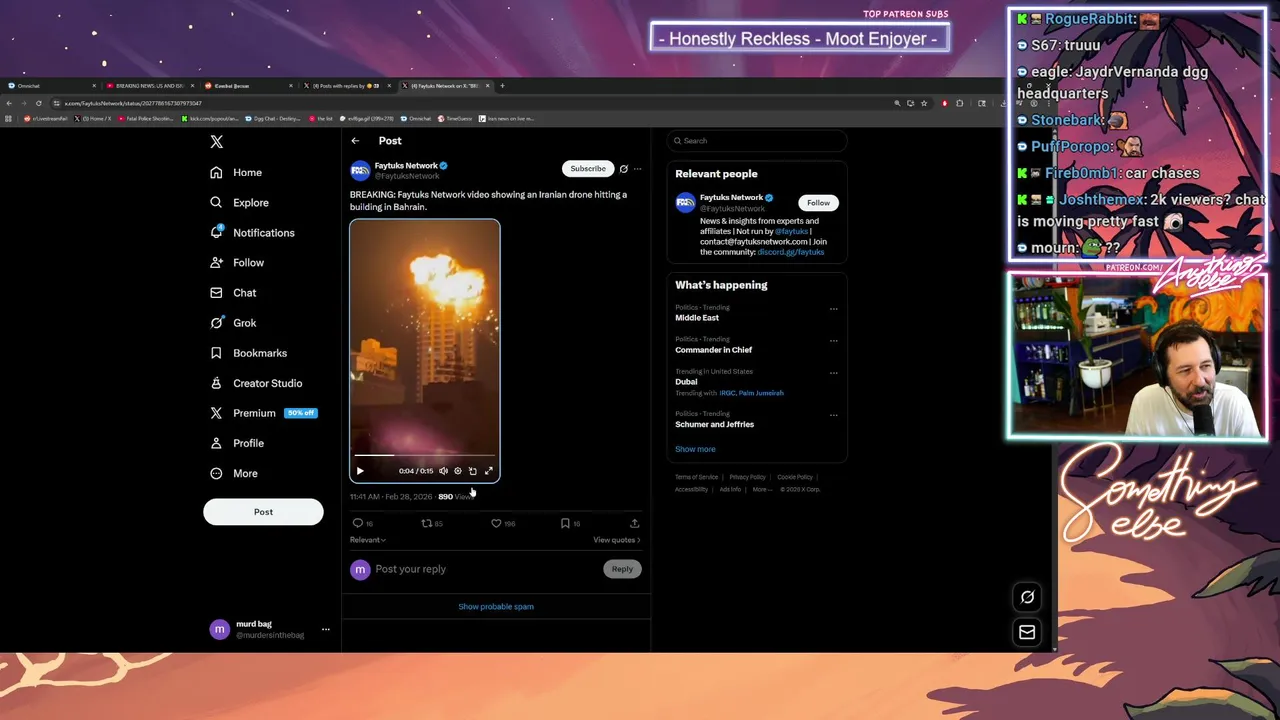The image size is (1280, 720).
Task: Click the white Post button in sidebar
Action: [x=263, y=512]
